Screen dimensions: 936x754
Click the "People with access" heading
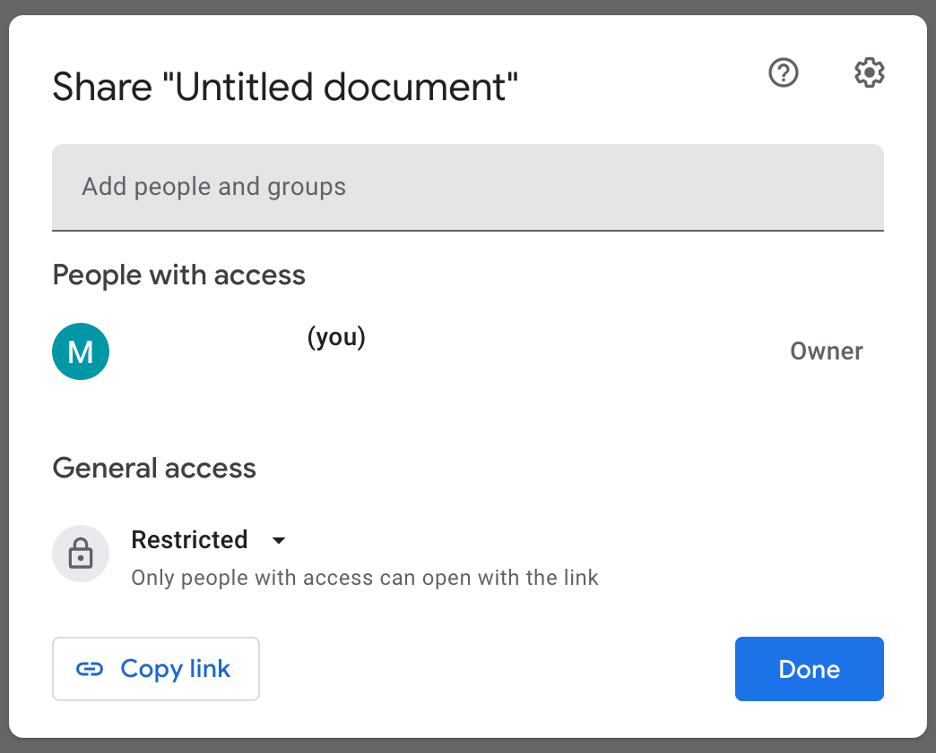click(x=179, y=275)
